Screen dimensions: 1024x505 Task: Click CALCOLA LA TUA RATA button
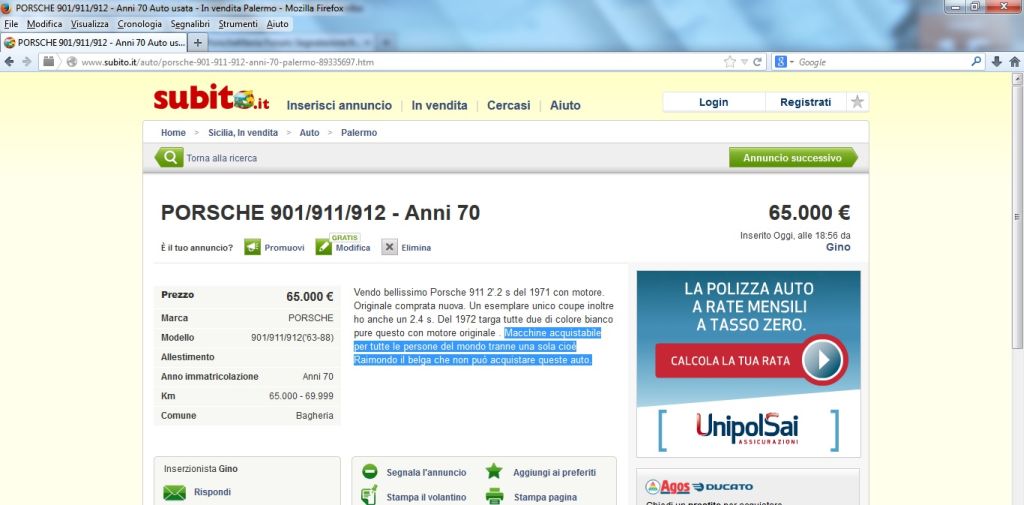pyautogui.click(x=730, y=361)
